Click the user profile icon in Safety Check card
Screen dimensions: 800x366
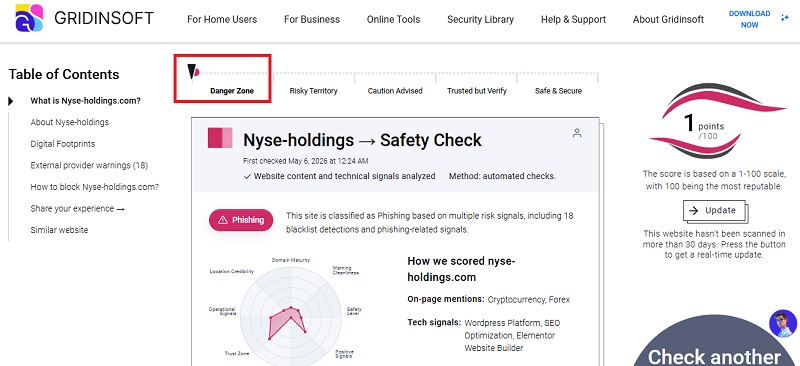577,133
